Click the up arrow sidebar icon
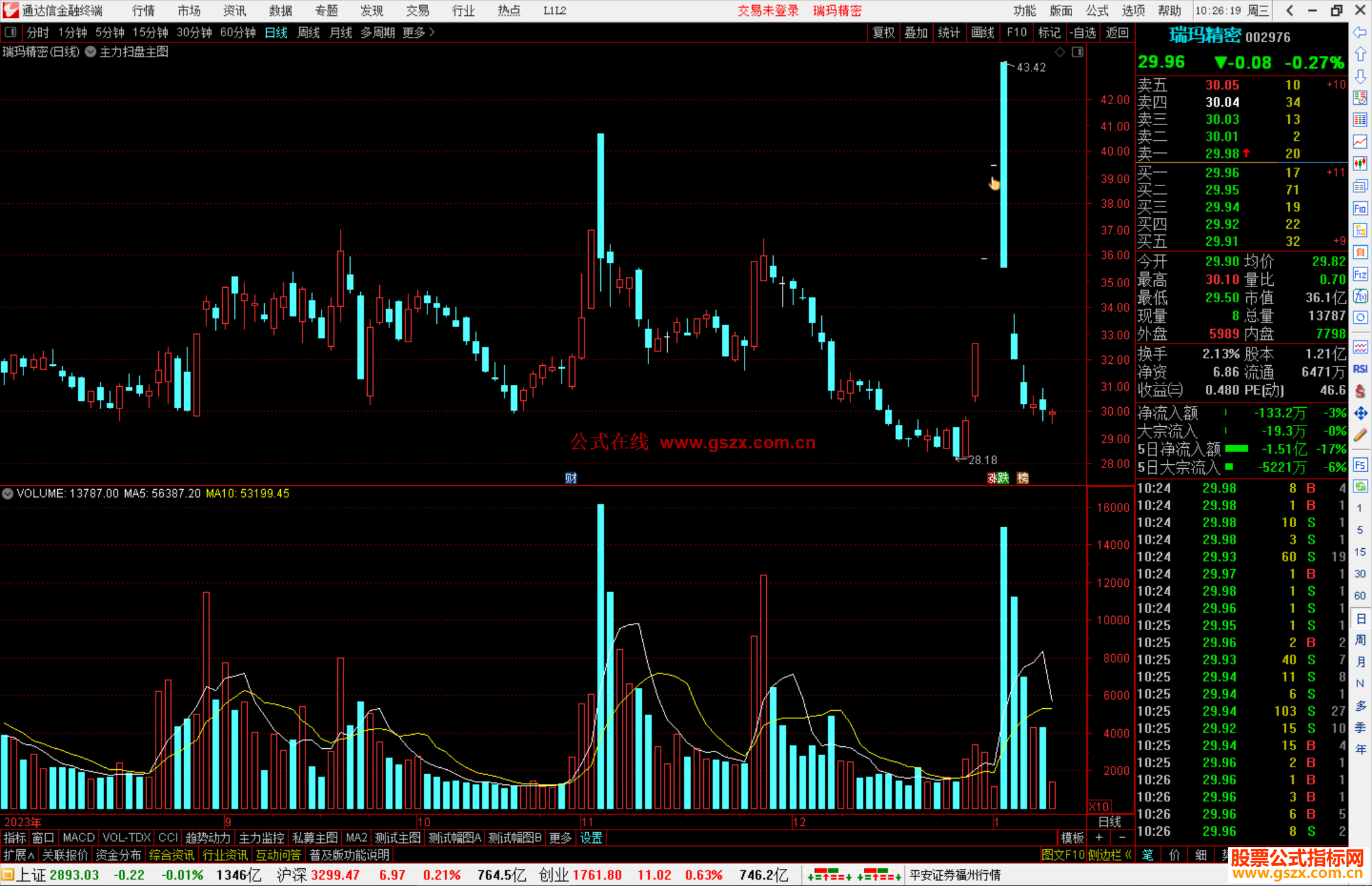This screenshot has width=1372, height=886. click(1360, 55)
